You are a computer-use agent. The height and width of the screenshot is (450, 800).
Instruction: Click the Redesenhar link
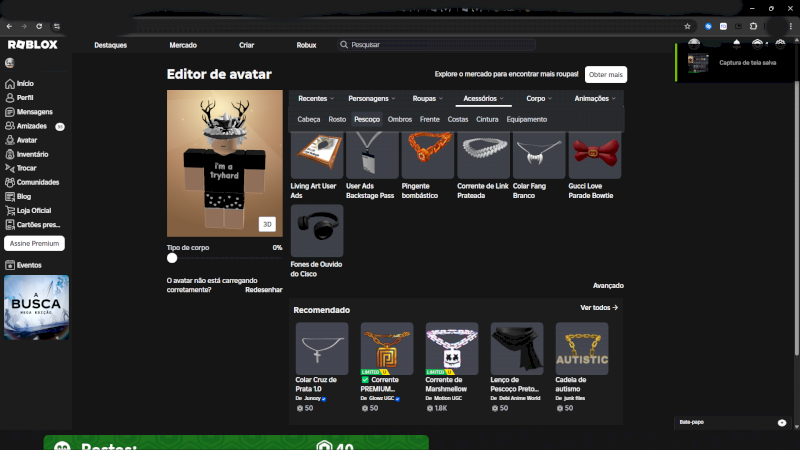[263, 290]
